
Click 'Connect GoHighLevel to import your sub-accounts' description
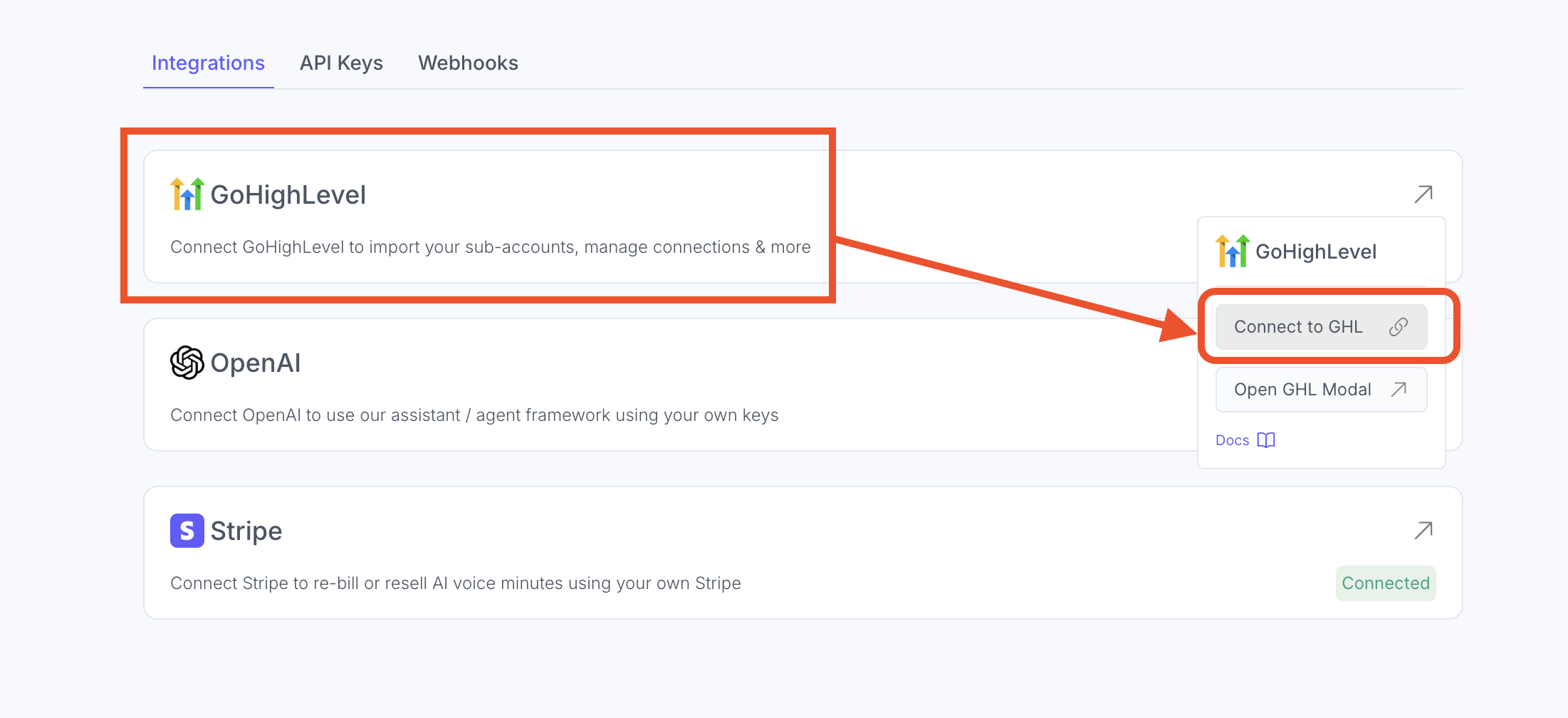(x=491, y=247)
